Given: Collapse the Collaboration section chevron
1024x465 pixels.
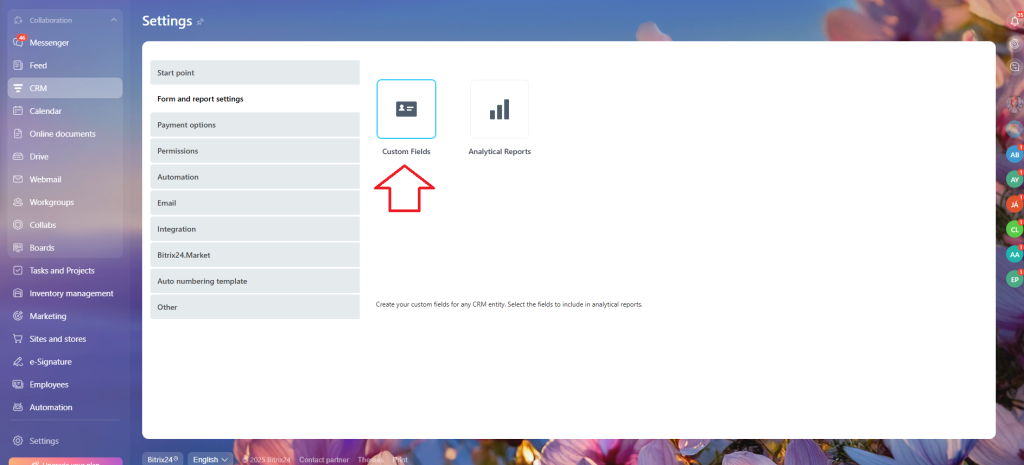Looking at the screenshot, I should tap(113, 20).
